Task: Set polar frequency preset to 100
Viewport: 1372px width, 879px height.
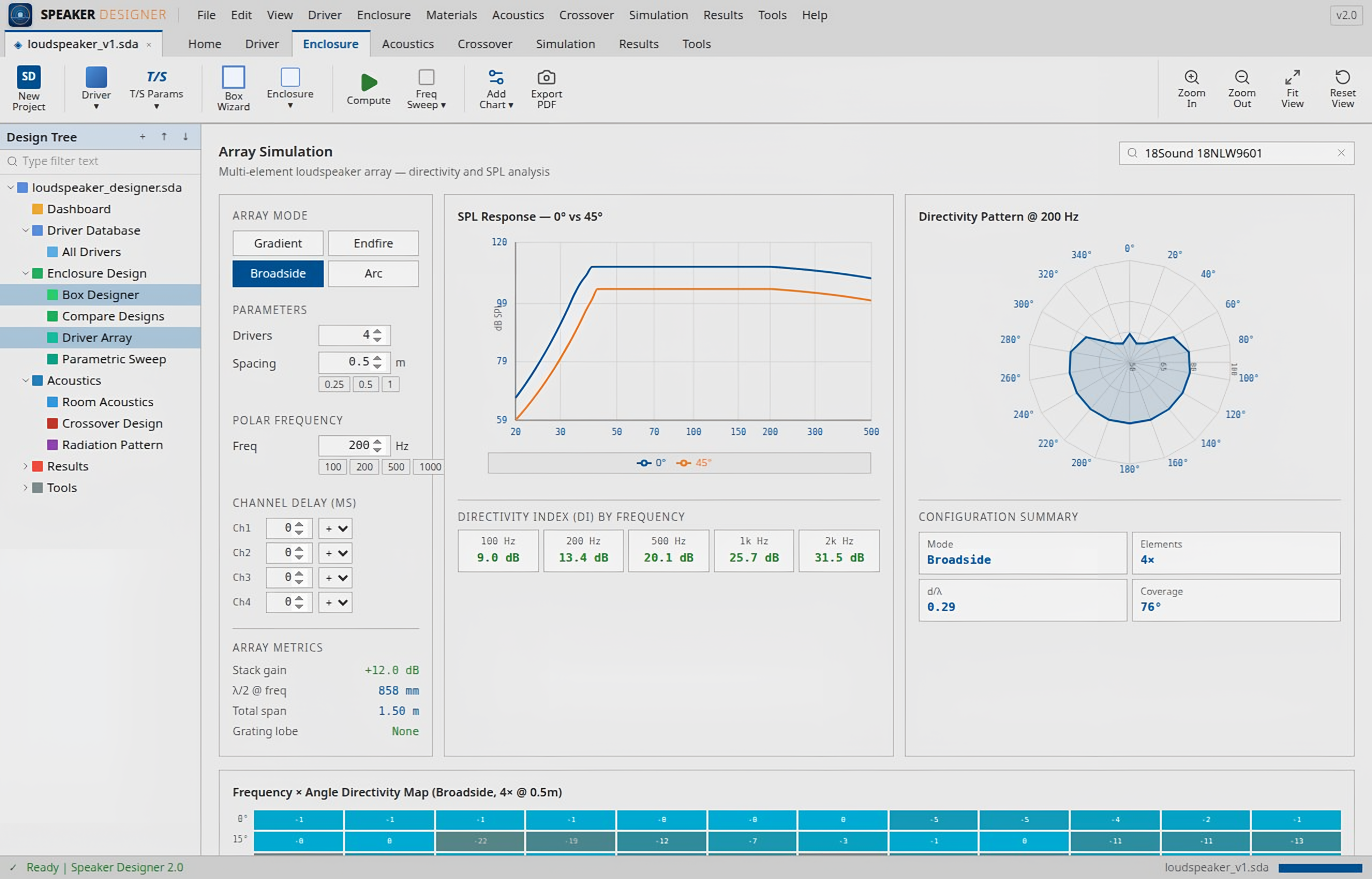Action: 333,467
